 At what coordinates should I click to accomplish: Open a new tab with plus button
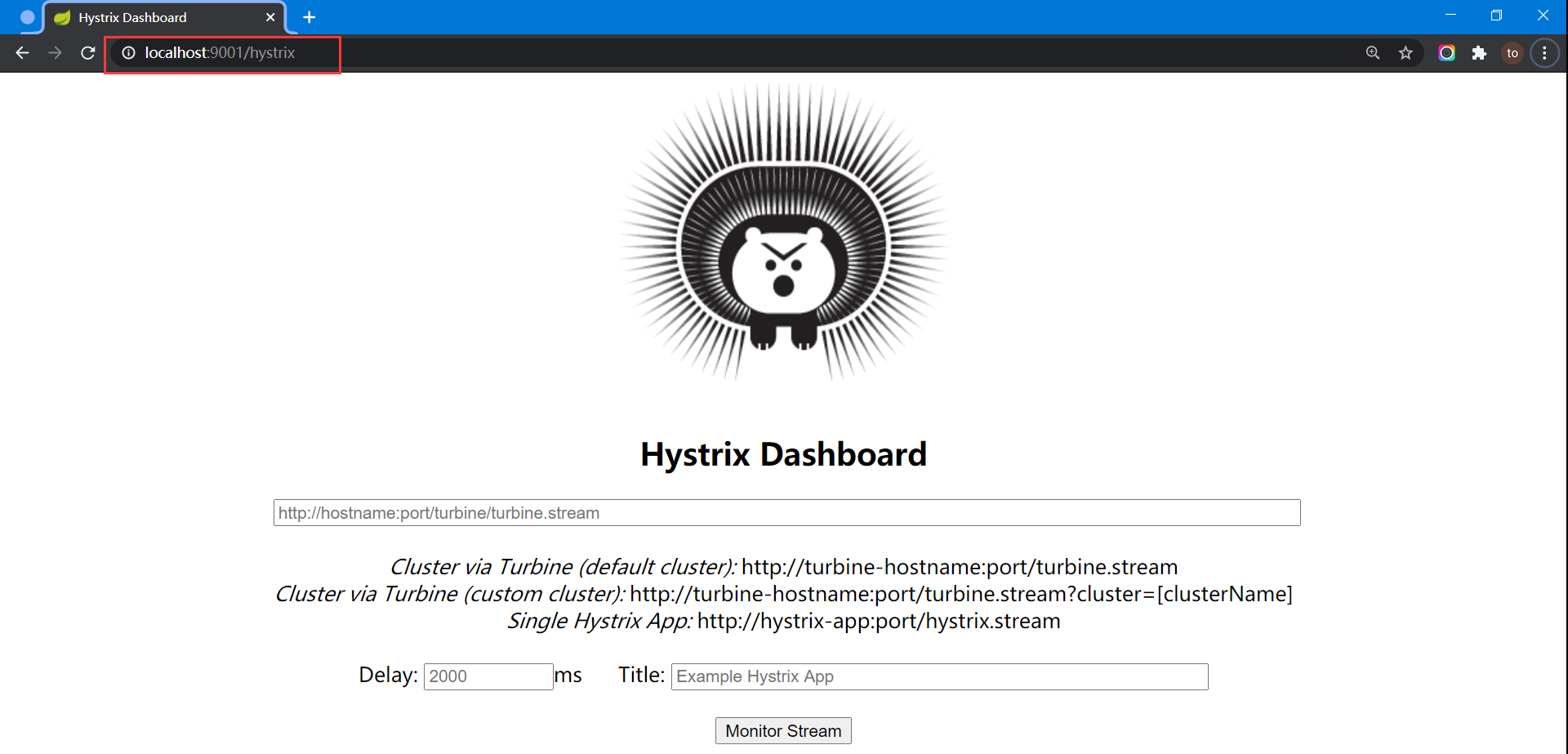309,17
